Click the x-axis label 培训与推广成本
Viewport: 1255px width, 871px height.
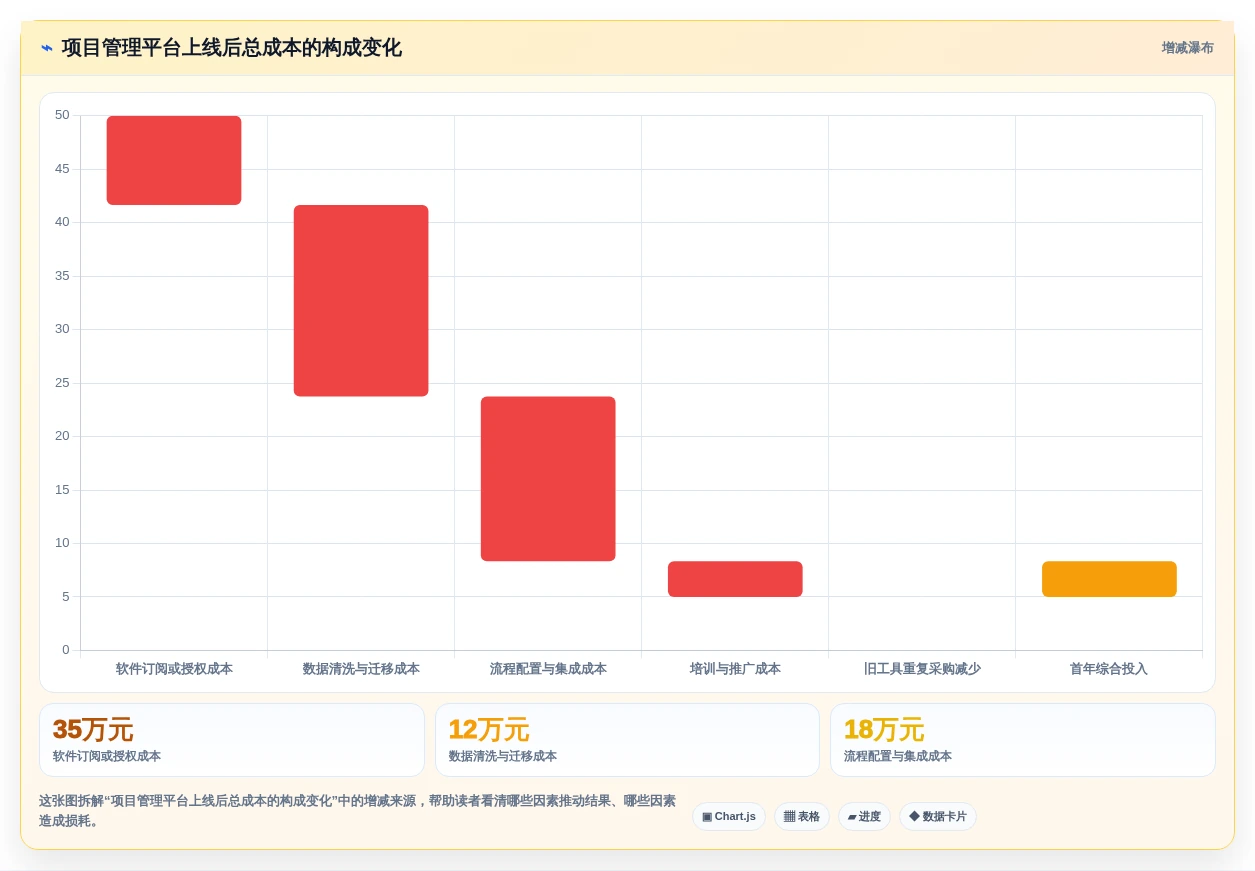point(735,669)
